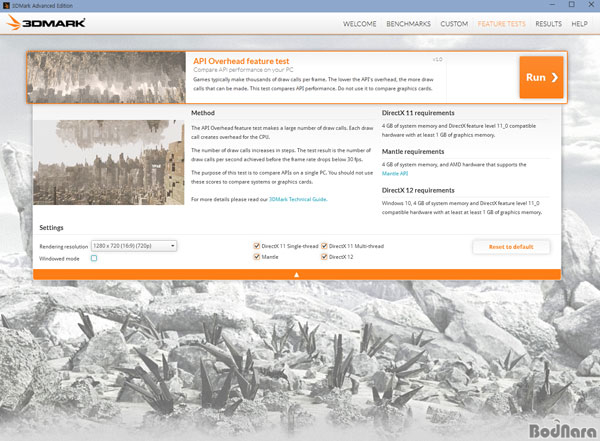This screenshot has height=441, width=600.
Task: Click Reset to default button
Action: point(511,247)
